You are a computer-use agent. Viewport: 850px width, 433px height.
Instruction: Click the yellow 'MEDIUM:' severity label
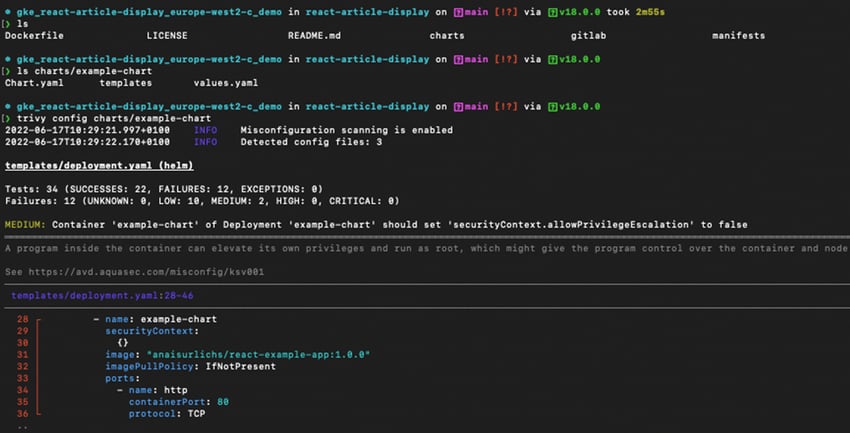point(25,224)
